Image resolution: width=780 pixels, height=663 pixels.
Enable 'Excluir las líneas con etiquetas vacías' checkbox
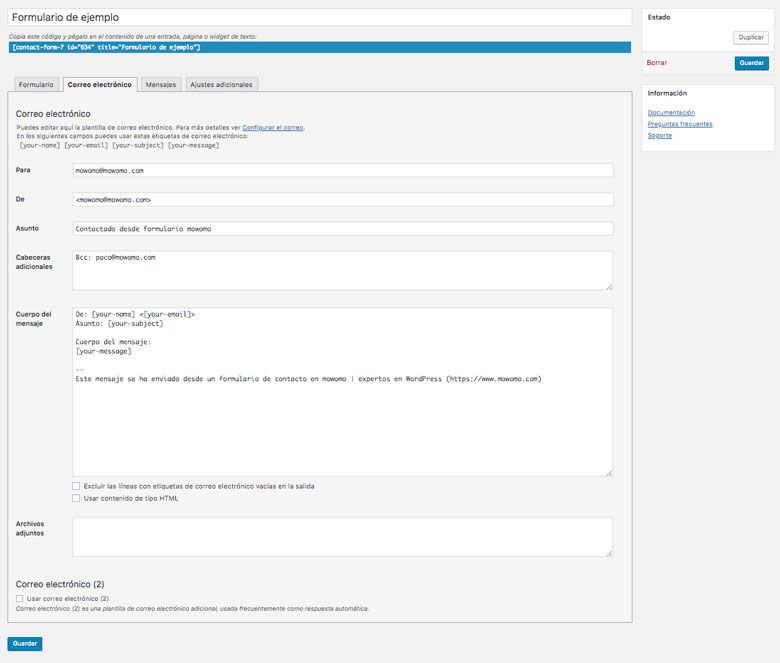pyautogui.click(x=76, y=486)
